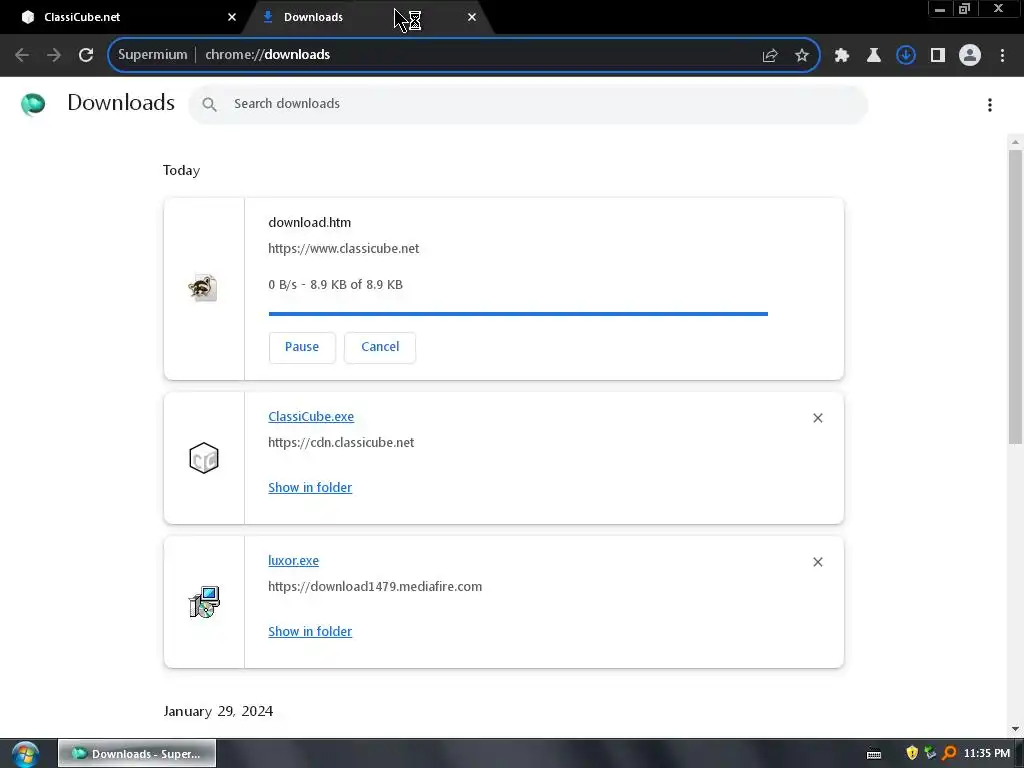The width and height of the screenshot is (1024, 768).
Task: Close the Downloads tab
Action: click(472, 17)
